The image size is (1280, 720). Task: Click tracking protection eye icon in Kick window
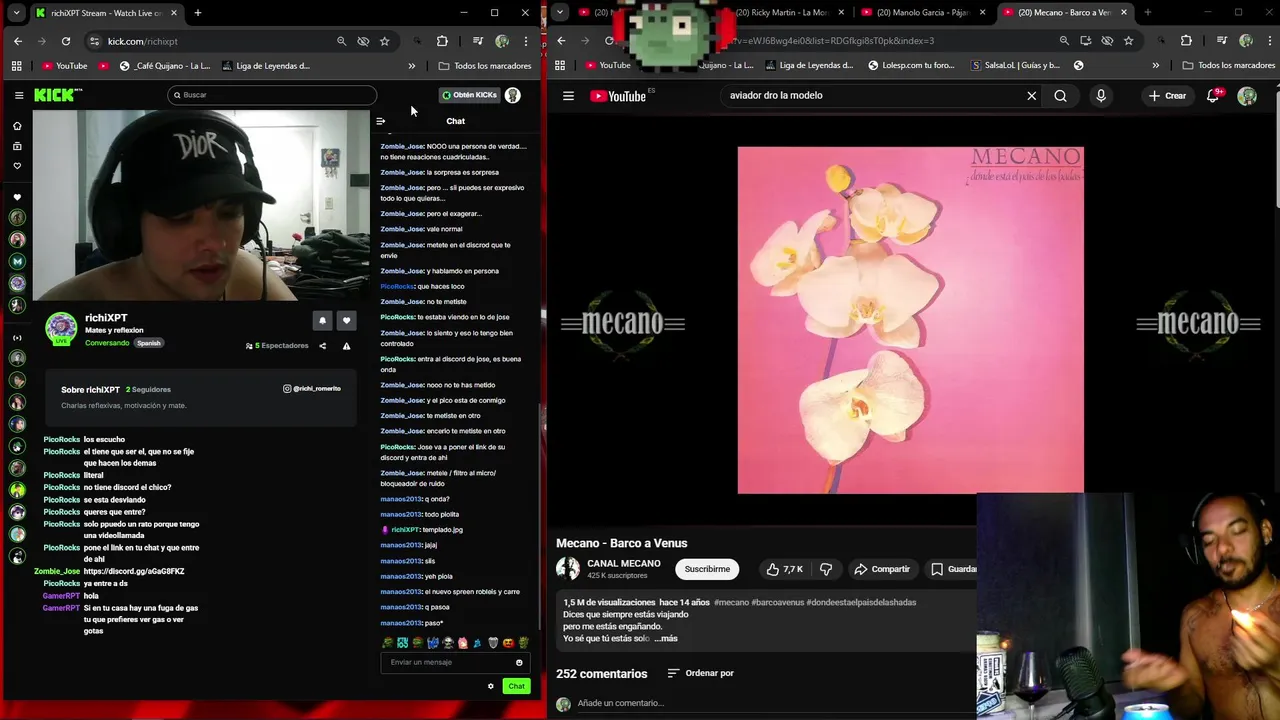tap(363, 41)
